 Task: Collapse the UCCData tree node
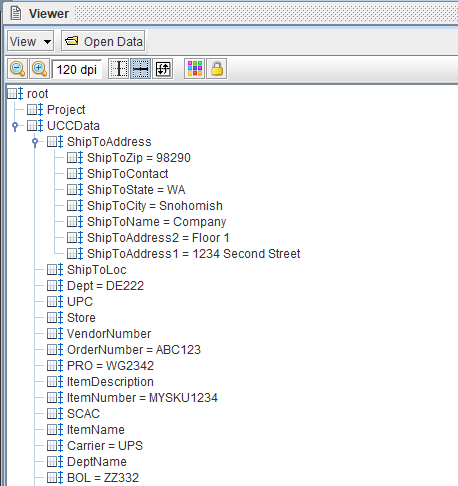15,126
